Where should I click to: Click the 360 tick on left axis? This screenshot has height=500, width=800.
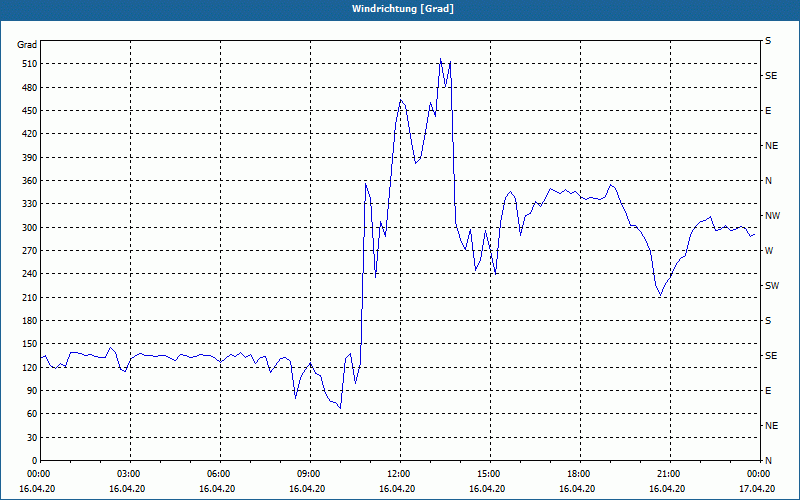tap(30, 181)
